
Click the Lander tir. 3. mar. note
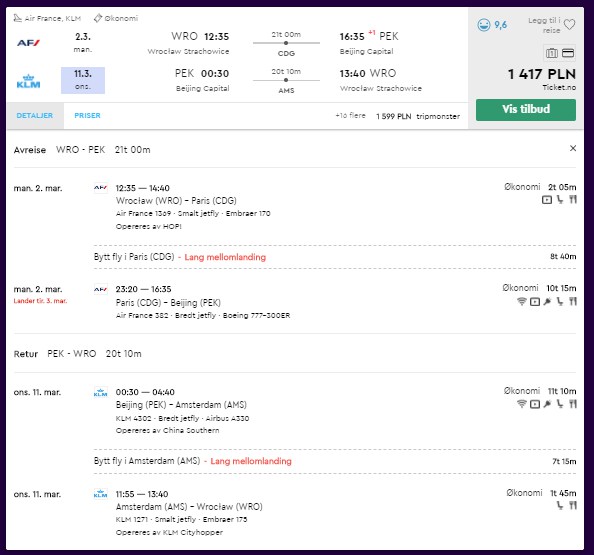(x=40, y=301)
